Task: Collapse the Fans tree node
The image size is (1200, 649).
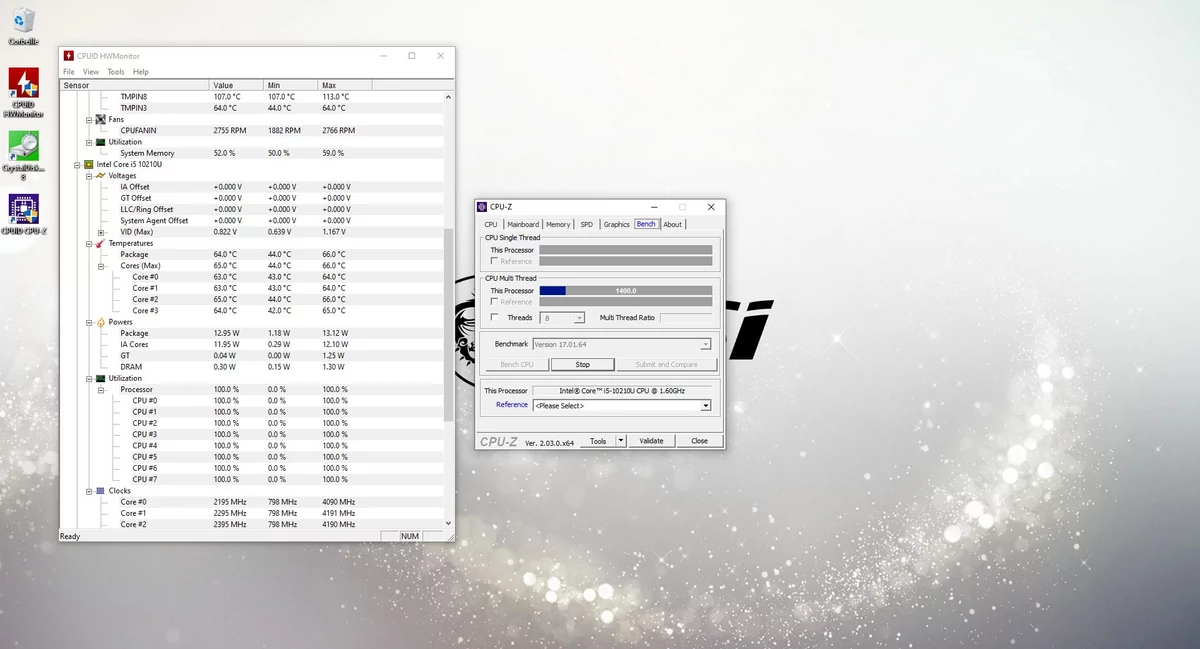Action: [89, 119]
